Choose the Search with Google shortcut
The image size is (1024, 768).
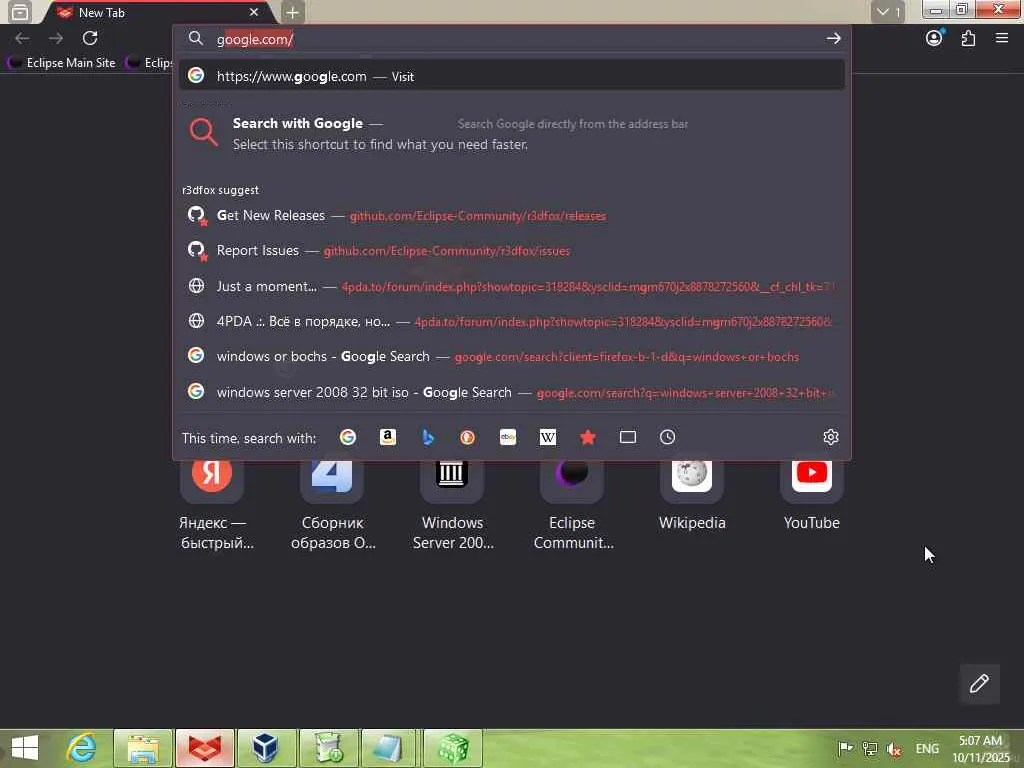click(511, 133)
